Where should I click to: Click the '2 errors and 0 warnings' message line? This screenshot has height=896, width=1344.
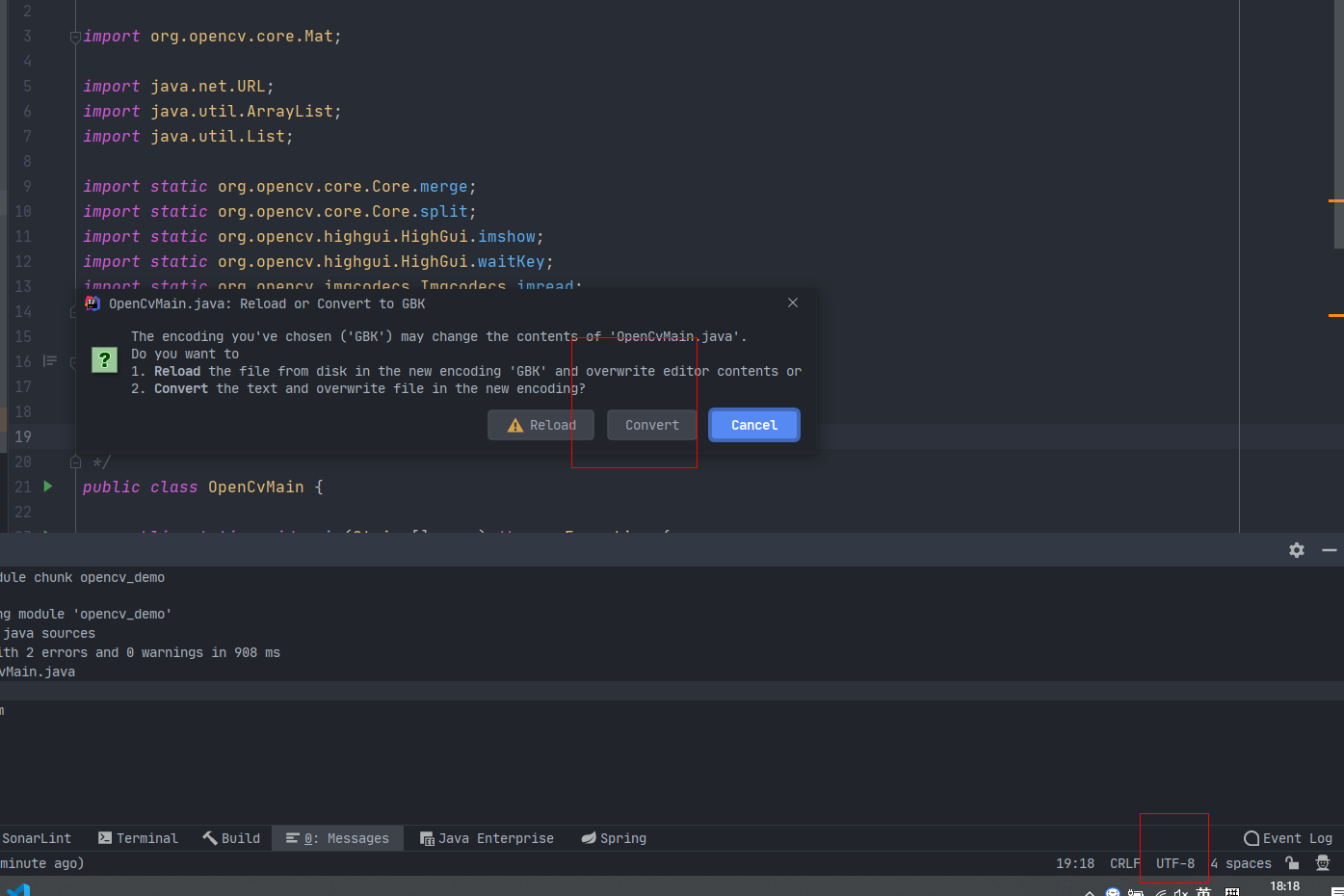[x=141, y=652]
